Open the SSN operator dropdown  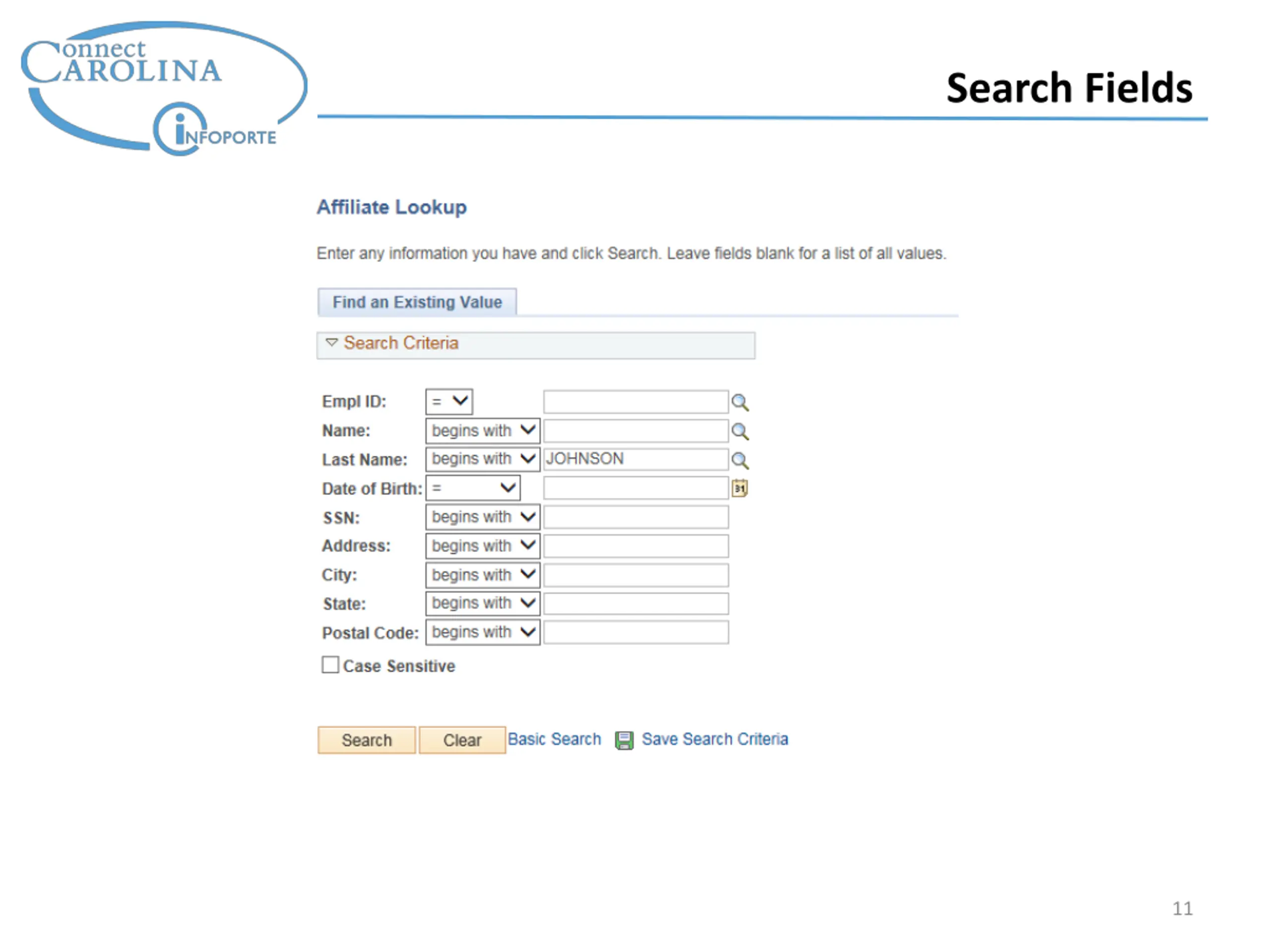coord(482,517)
